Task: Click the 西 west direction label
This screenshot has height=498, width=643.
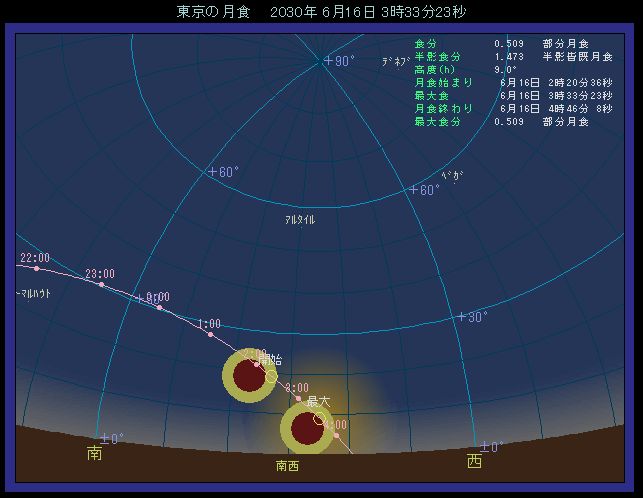Action: [x=473, y=461]
